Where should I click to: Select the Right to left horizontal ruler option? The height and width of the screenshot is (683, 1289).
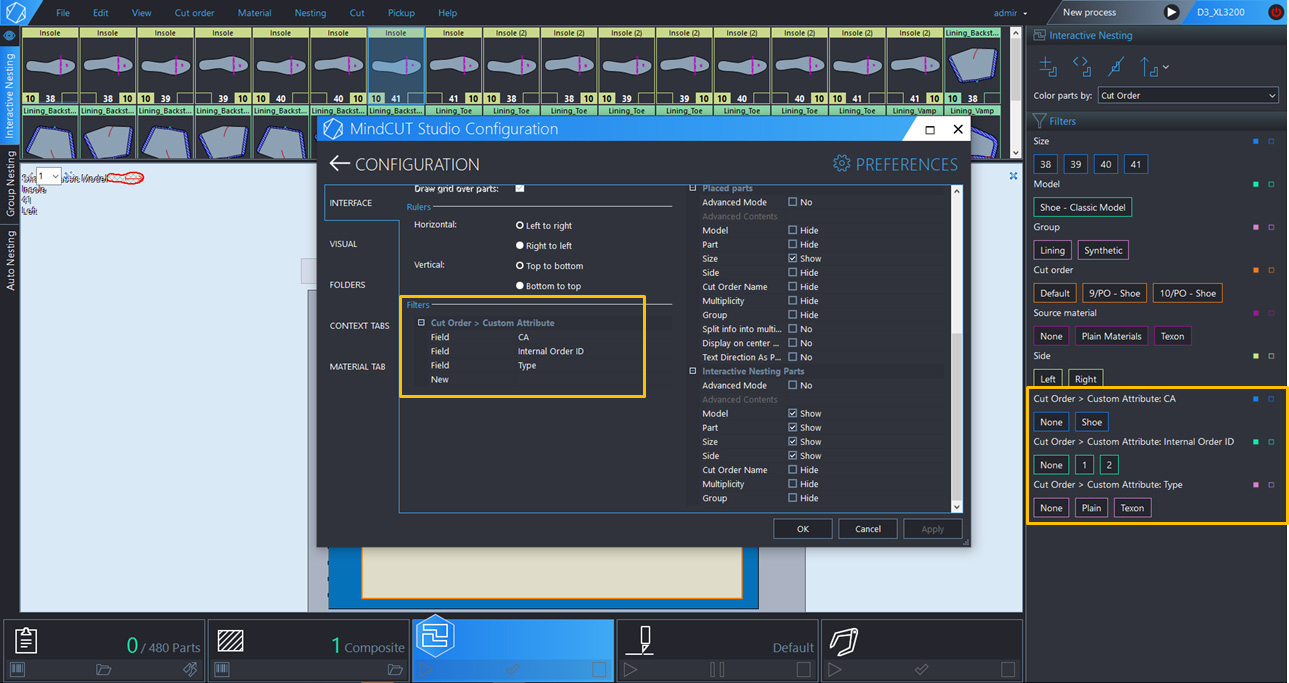544,246
